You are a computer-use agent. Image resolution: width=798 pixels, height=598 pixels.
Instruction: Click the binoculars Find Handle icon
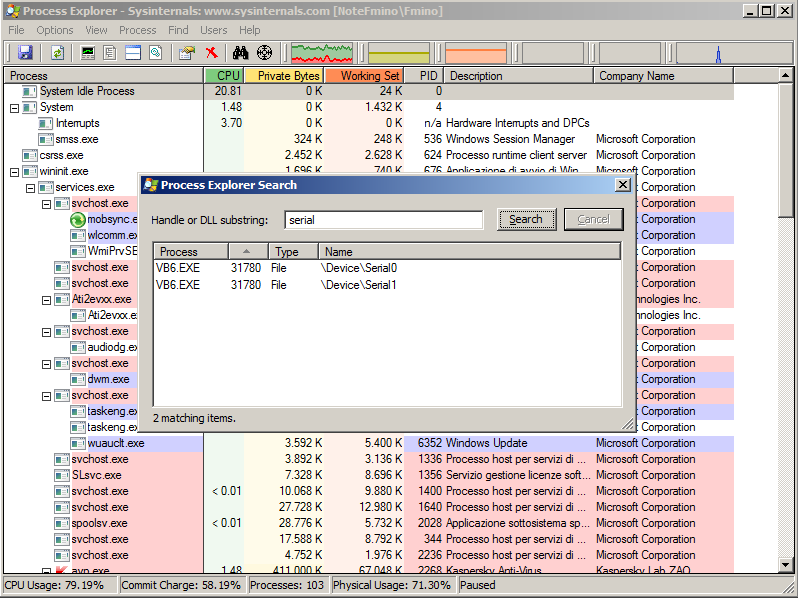[240, 52]
